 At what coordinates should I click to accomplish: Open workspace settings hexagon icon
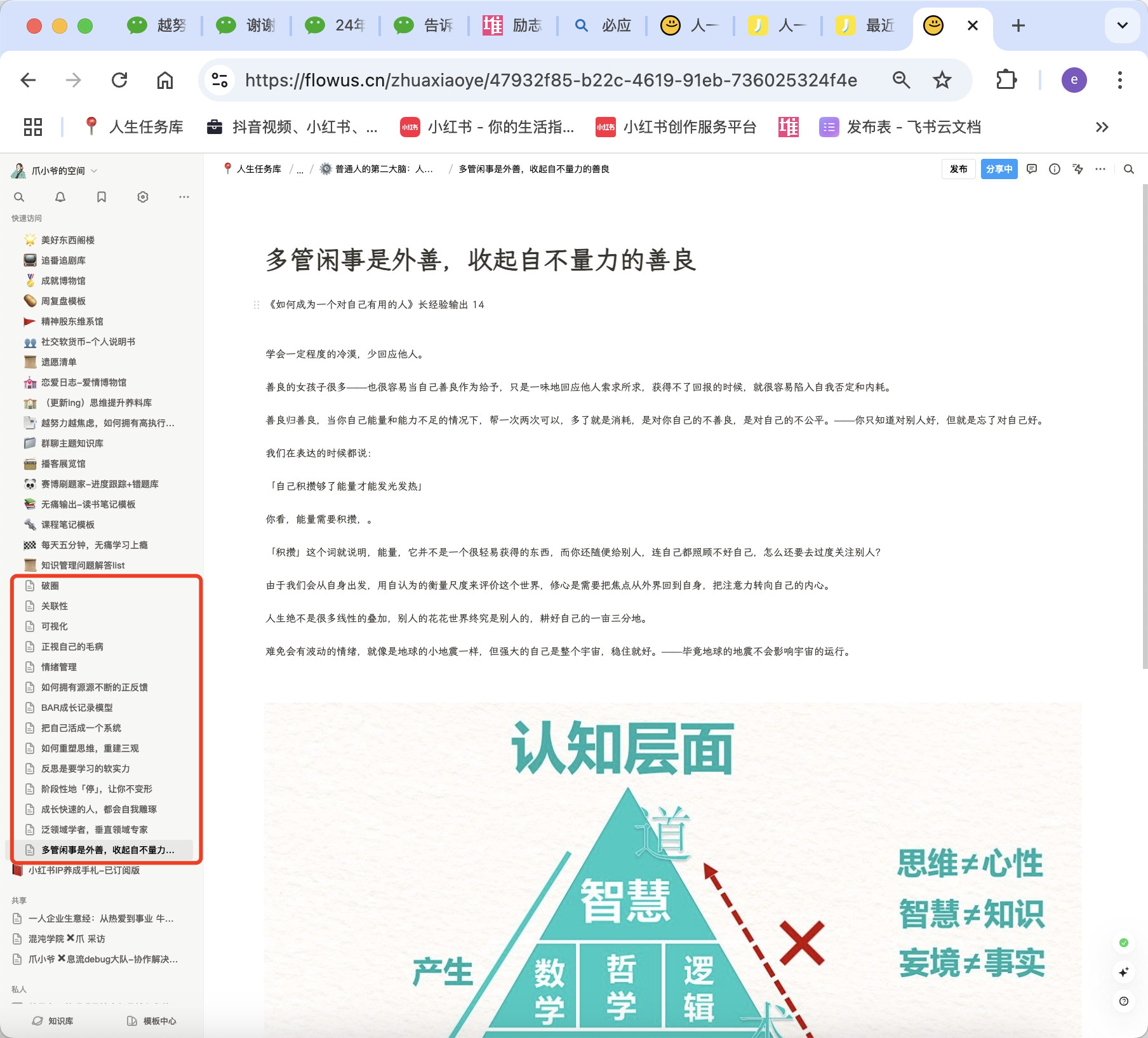point(143,197)
